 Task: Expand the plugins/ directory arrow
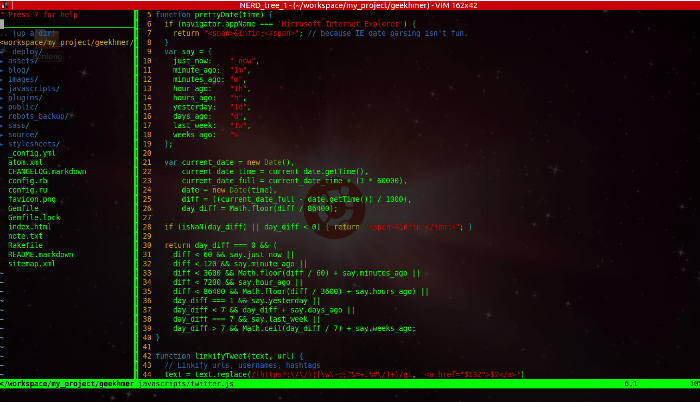pyautogui.click(x=2, y=98)
